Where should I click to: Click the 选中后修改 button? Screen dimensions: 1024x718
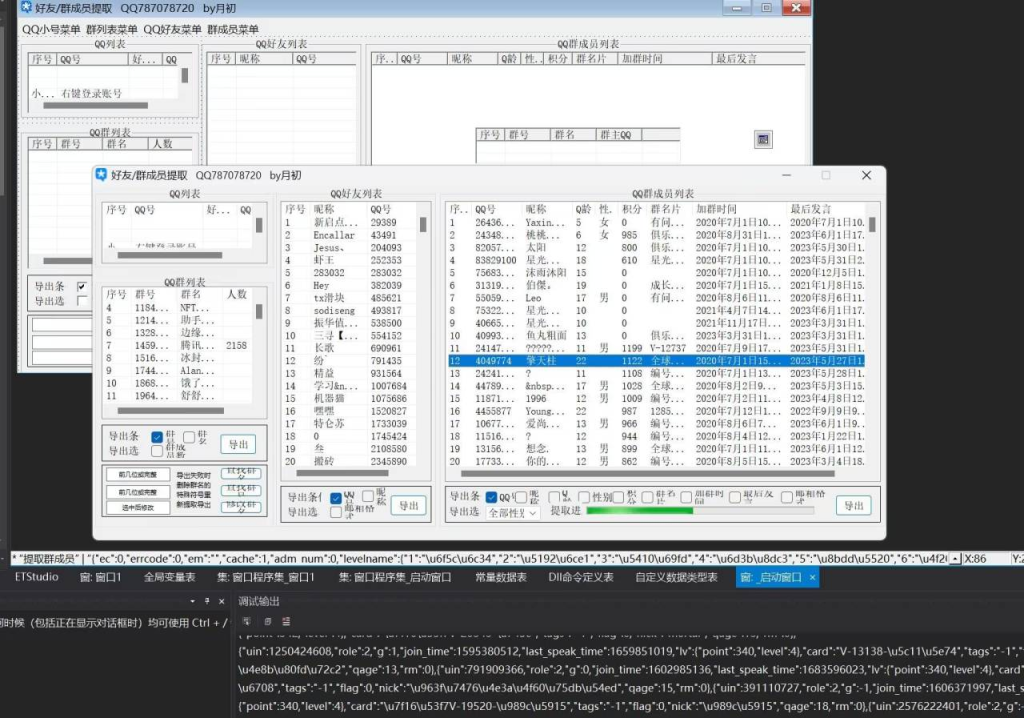138,507
